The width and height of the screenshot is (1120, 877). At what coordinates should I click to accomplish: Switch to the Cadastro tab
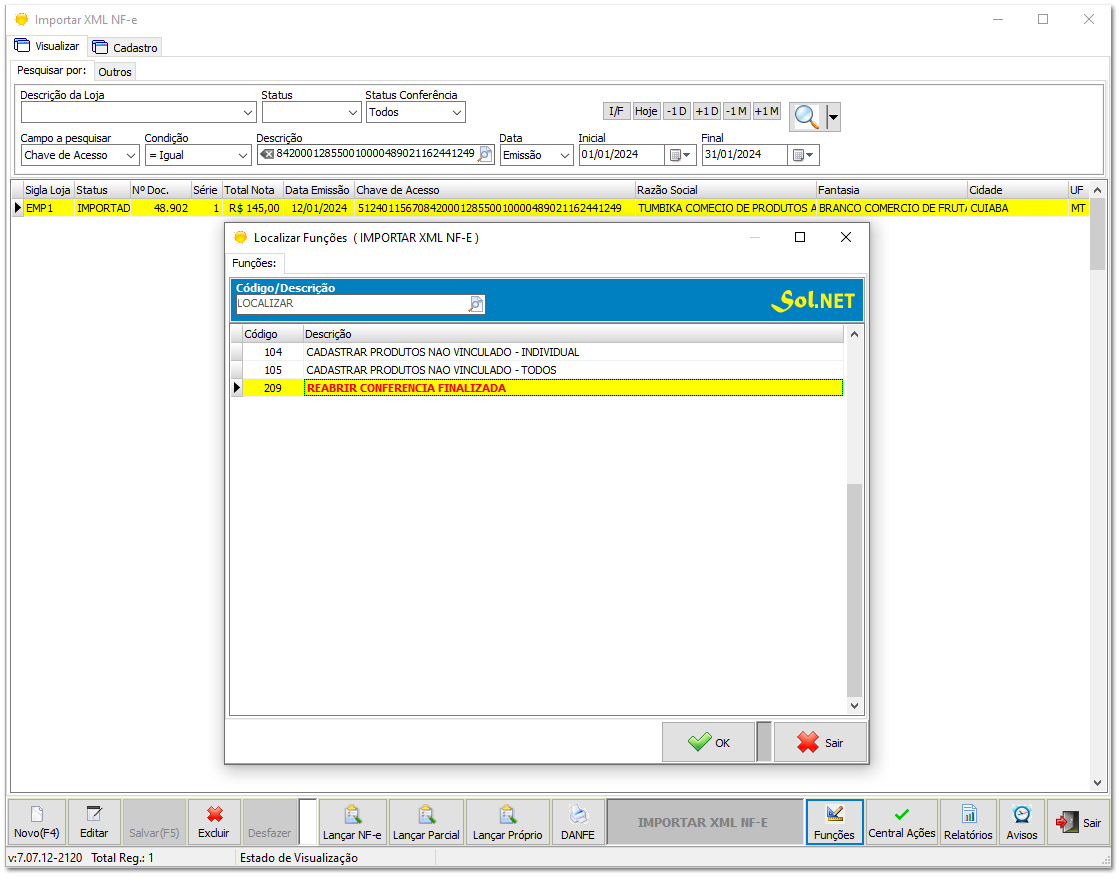pyautogui.click(x=125, y=47)
